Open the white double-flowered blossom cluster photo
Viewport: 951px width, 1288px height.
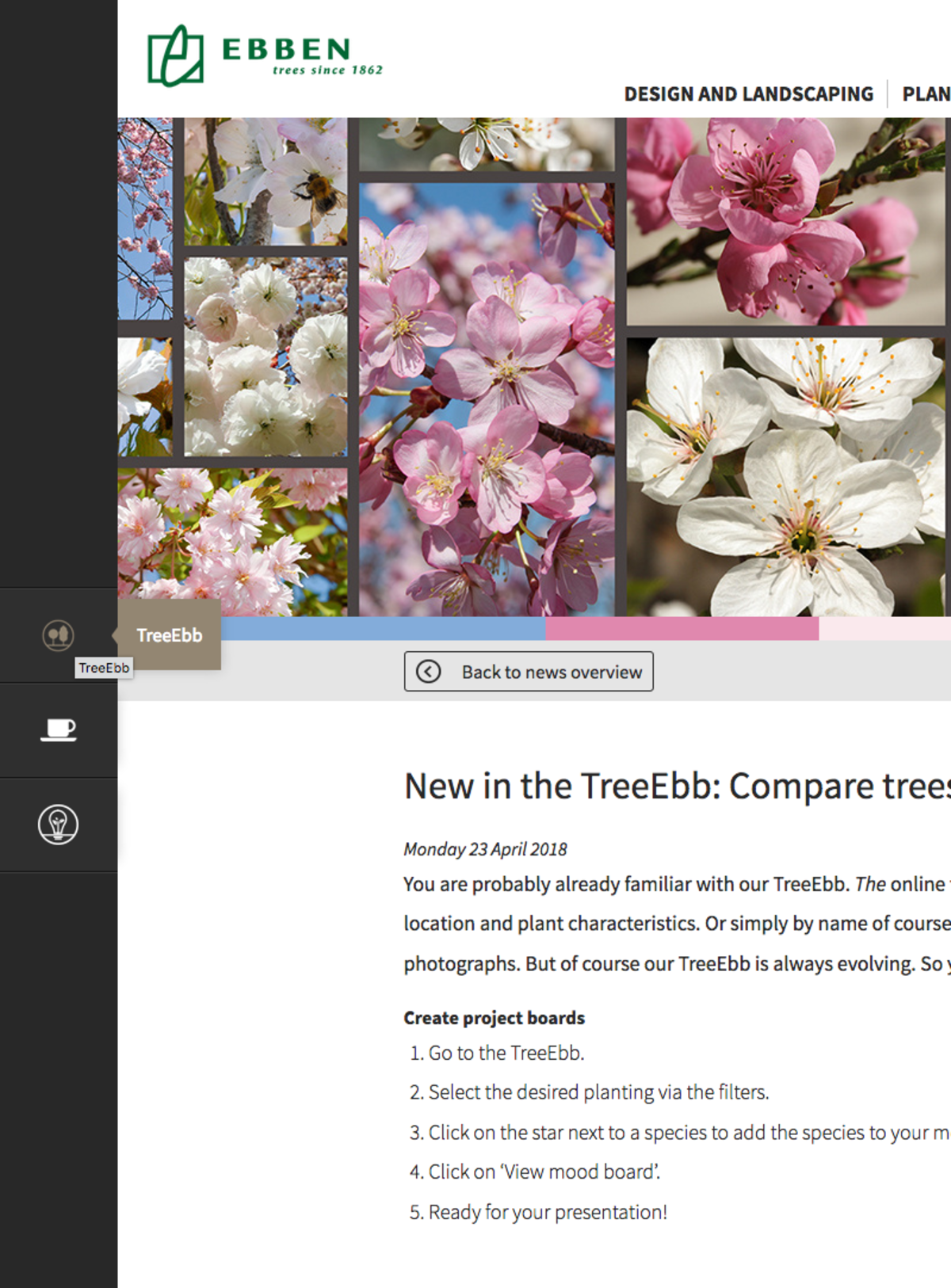(x=265, y=356)
